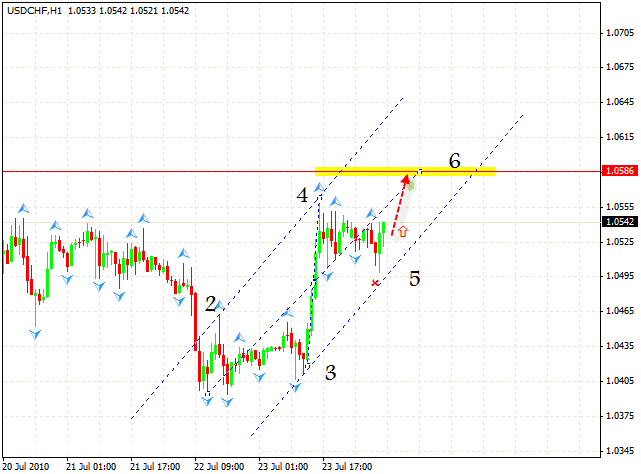Click the 23 Jul 17:00 time label
The height and width of the screenshot is (474, 641).
coord(347,467)
